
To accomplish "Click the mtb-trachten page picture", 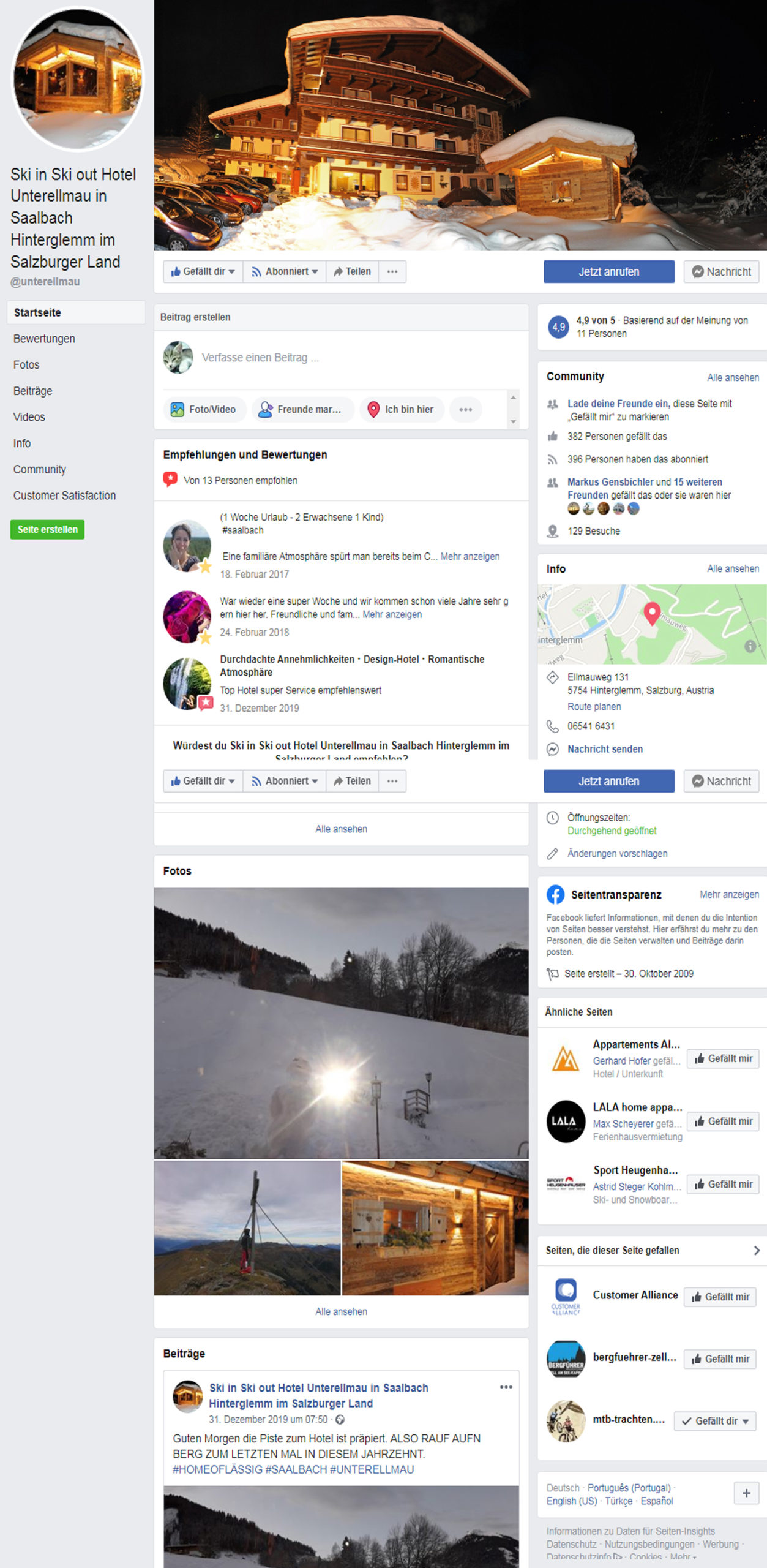I will (x=565, y=1421).
